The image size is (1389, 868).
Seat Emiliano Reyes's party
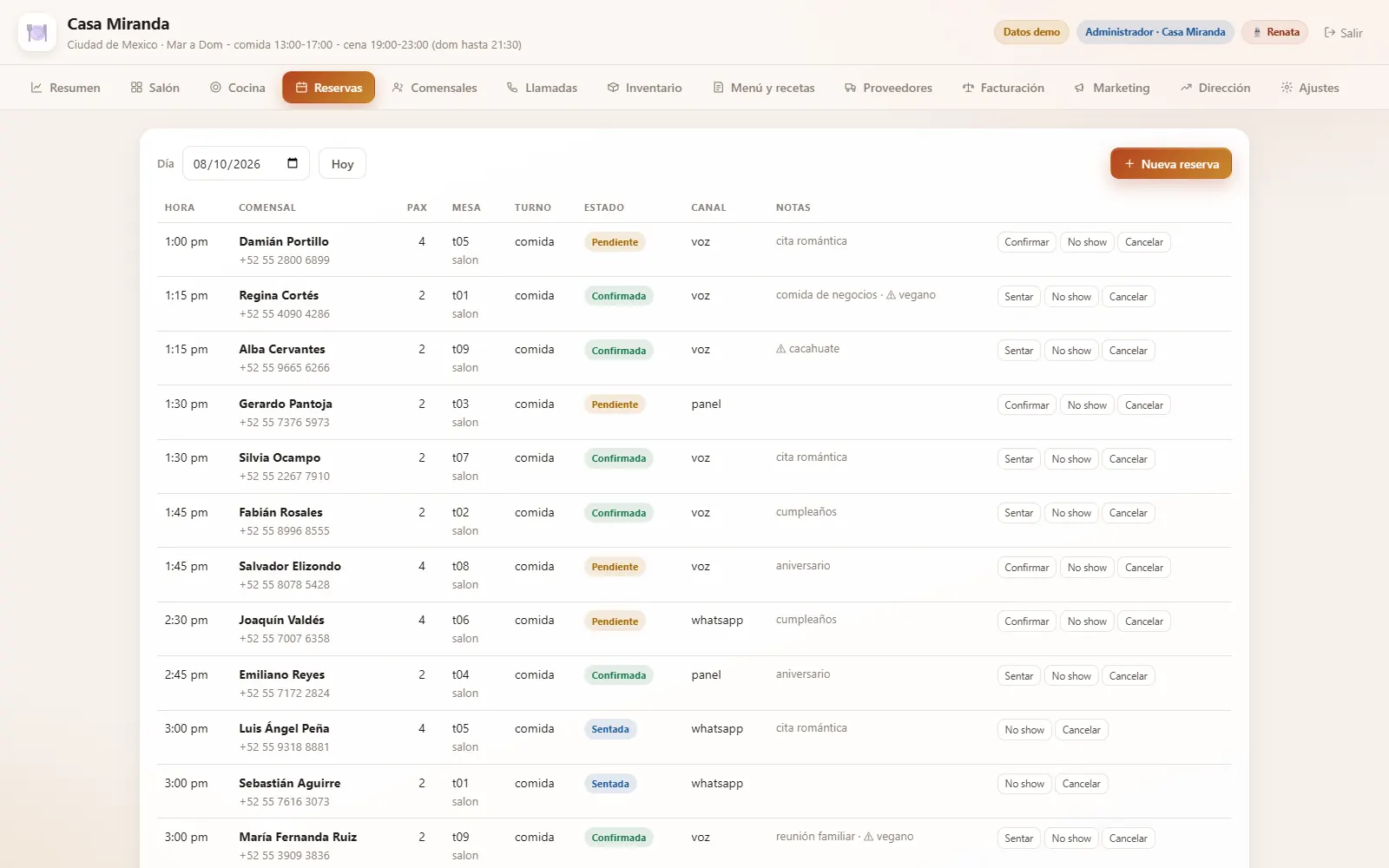pos(1019,676)
